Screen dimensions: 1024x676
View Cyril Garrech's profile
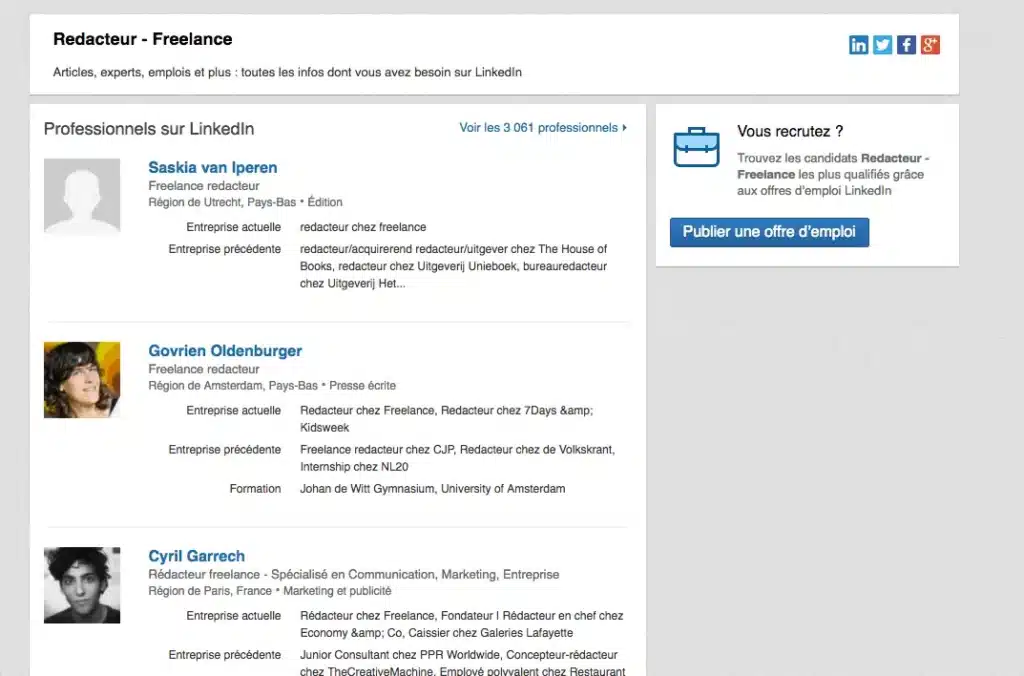(x=196, y=556)
